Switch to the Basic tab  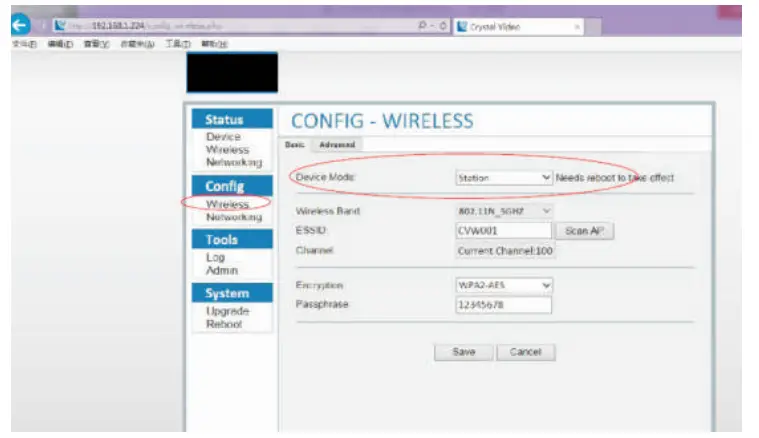[295, 145]
